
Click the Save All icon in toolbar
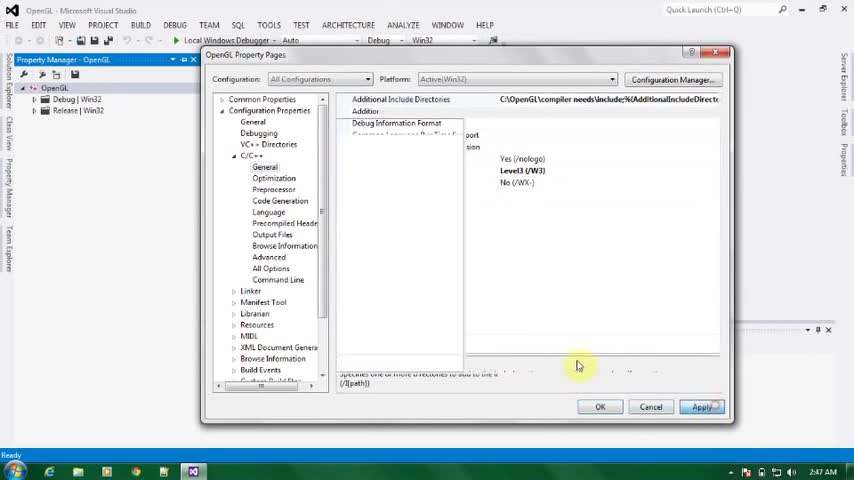point(108,40)
